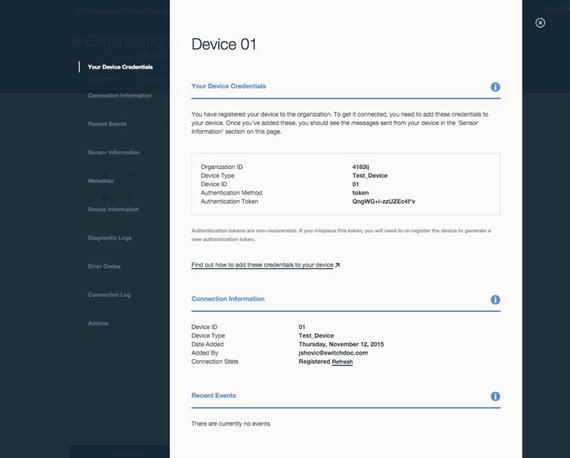
Task: Click non-recoverable authentication tokens warning text
Action: pyautogui.click(x=341, y=235)
